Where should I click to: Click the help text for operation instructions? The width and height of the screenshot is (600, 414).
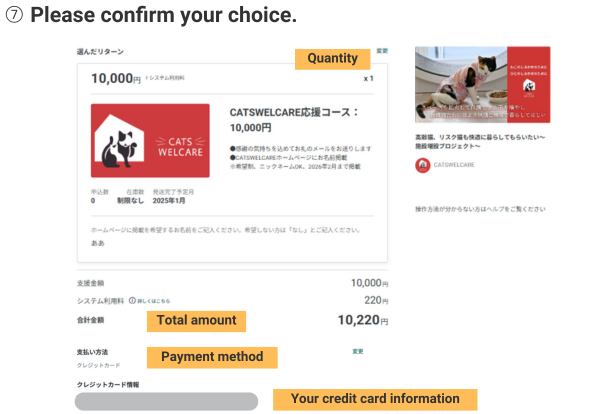tap(480, 209)
